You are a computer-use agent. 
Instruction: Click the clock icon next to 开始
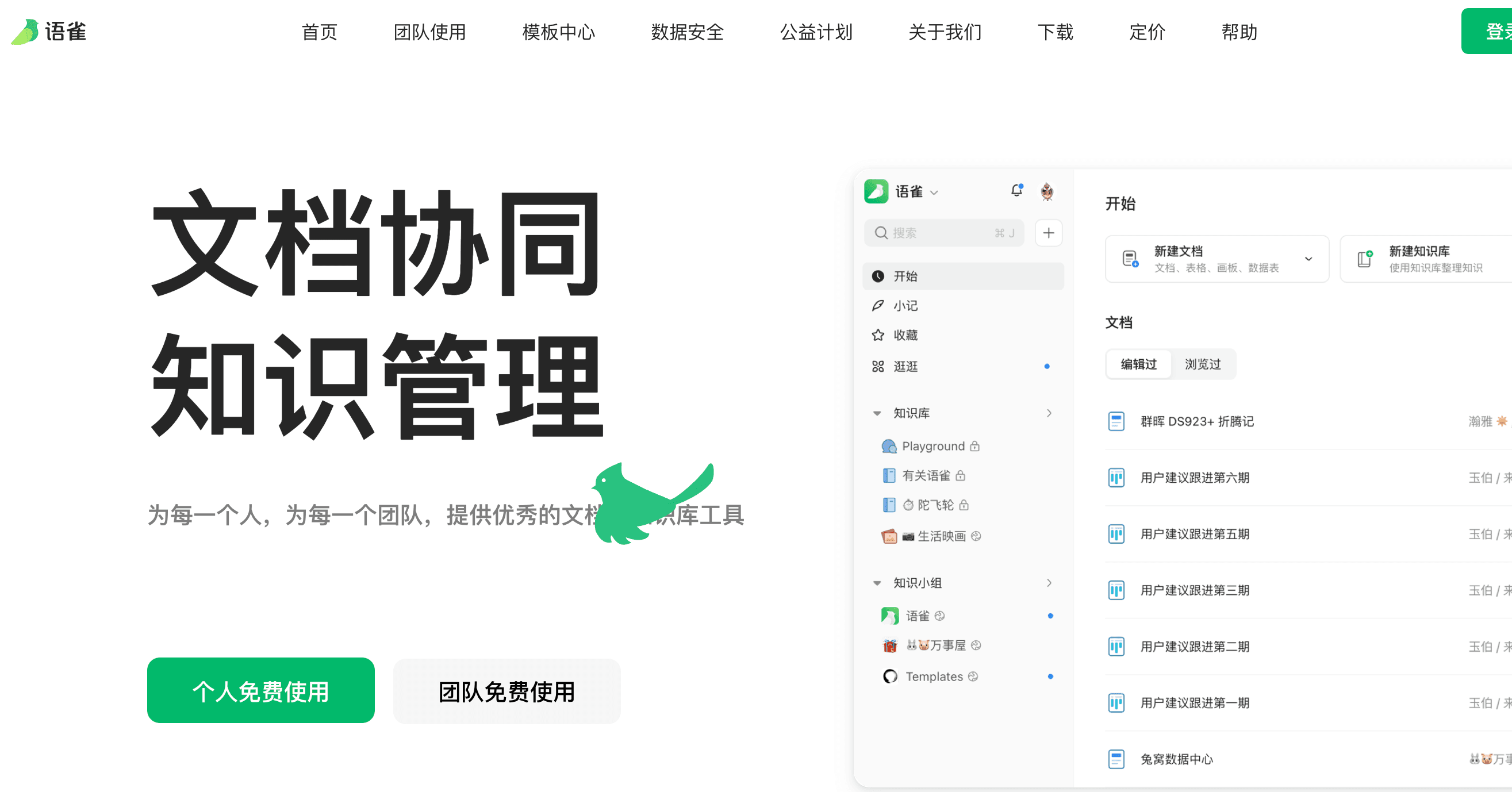click(878, 276)
